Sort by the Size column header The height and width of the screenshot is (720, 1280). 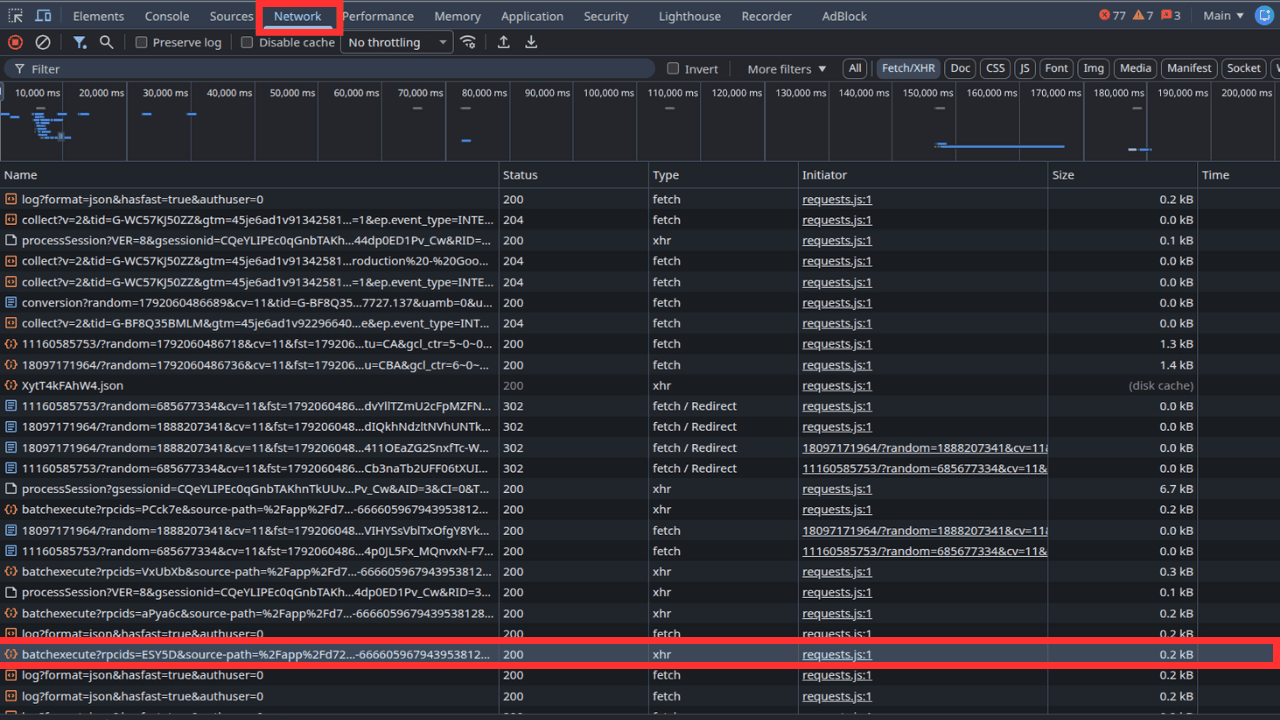pyautogui.click(x=1122, y=175)
